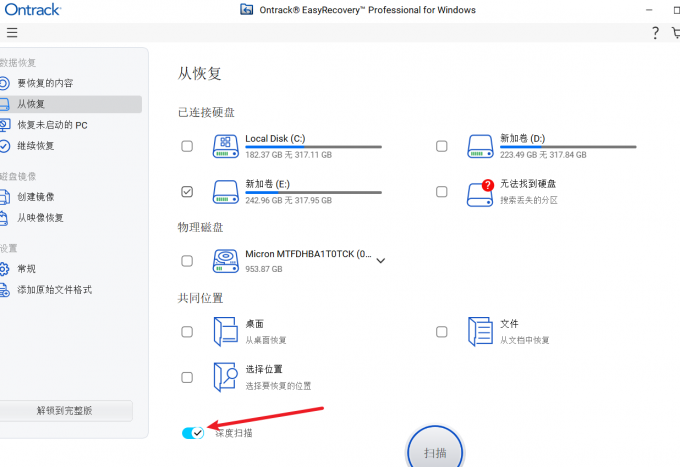Click the 选择位置 folder search icon
680x467 pixels.
click(x=226, y=377)
